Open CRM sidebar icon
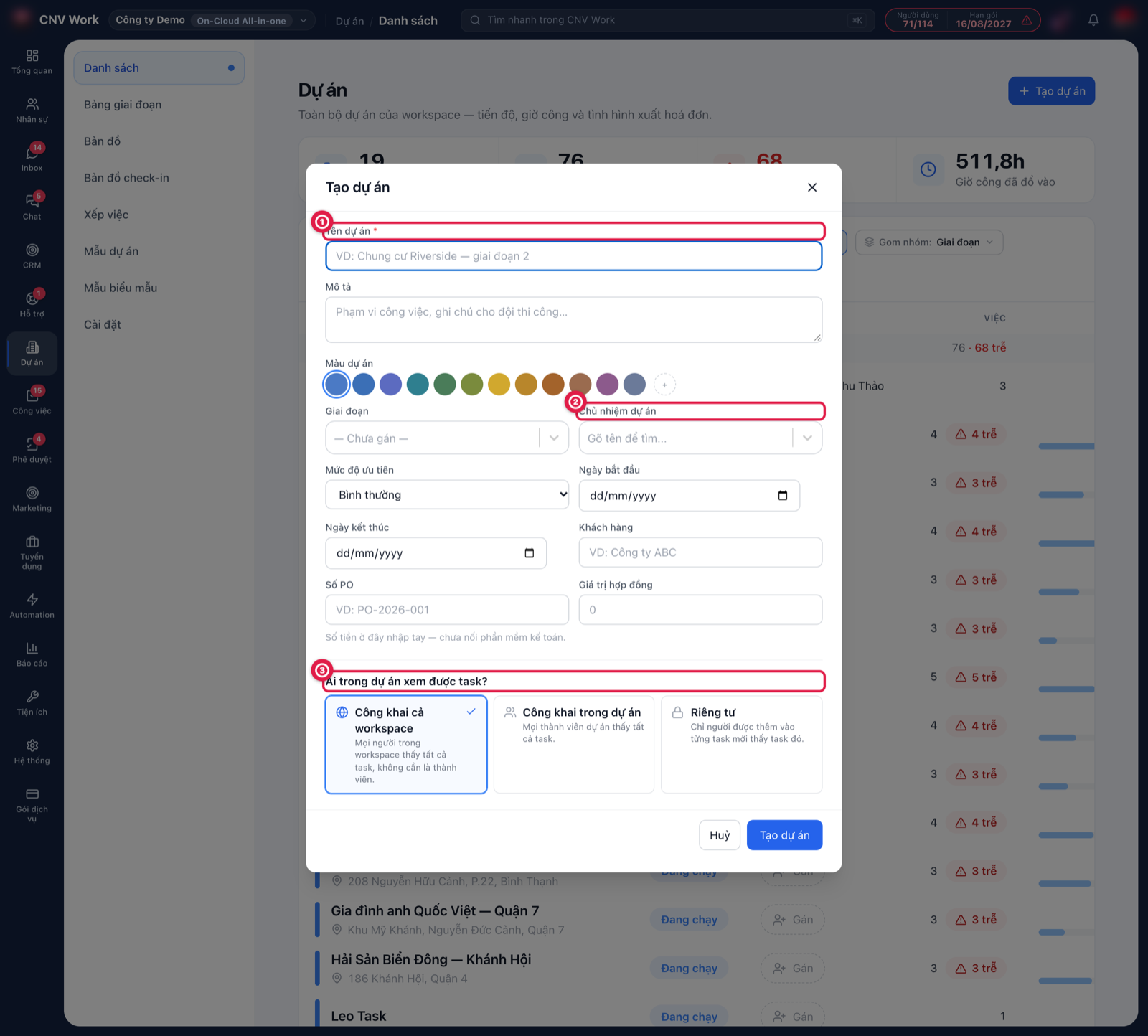 click(32, 256)
